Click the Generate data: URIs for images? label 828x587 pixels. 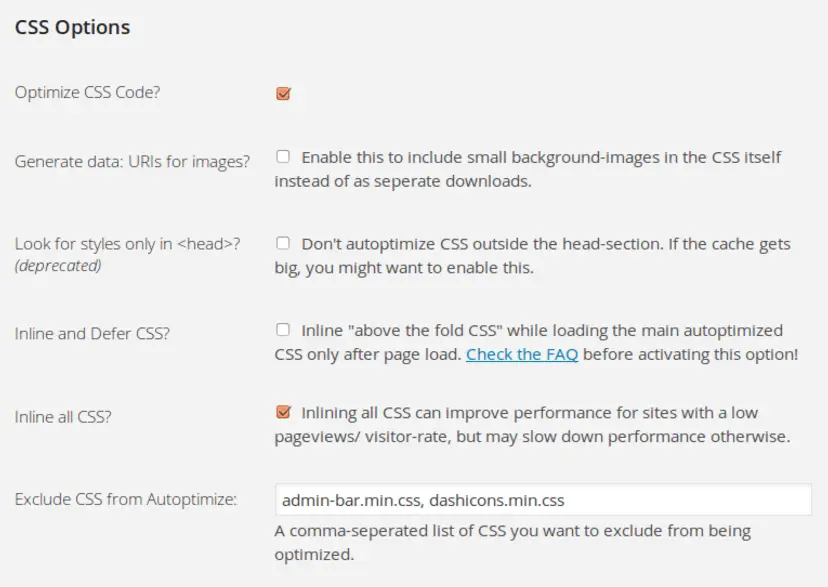coord(132,161)
